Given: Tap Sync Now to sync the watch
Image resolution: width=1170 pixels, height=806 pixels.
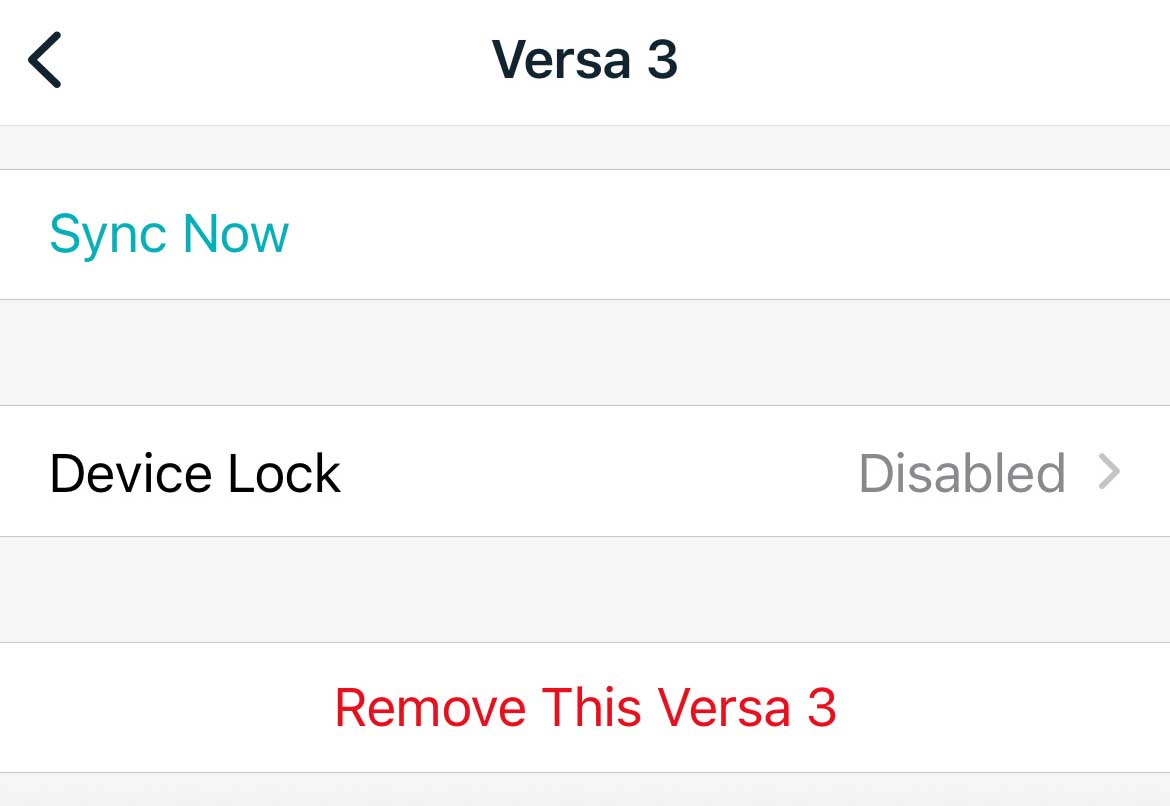Looking at the screenshot, I should coord(168,233).
